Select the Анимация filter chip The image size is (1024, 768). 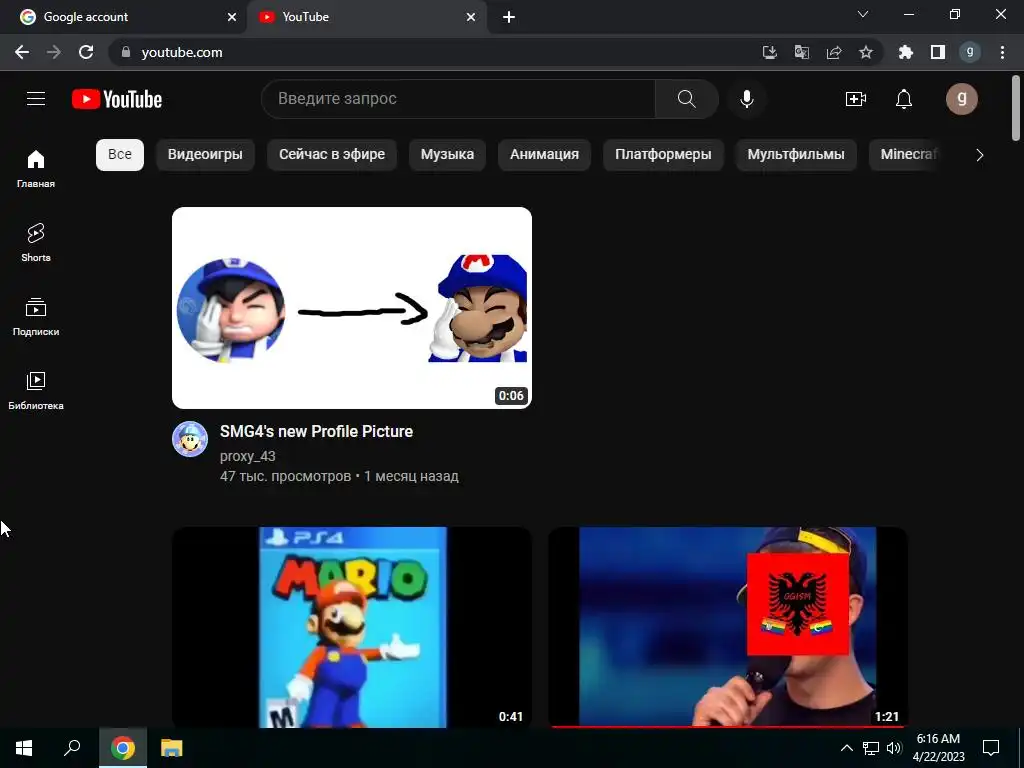(545, 155)
